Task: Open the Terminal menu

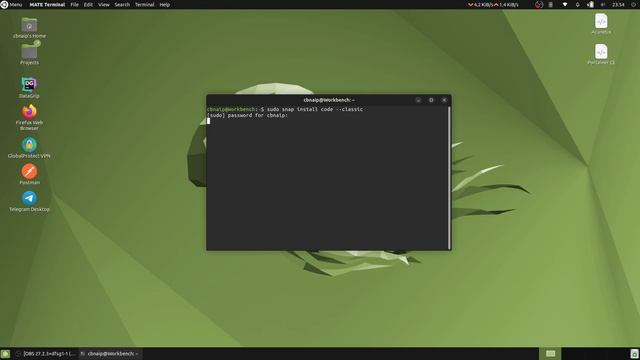Action: point(144,4)
